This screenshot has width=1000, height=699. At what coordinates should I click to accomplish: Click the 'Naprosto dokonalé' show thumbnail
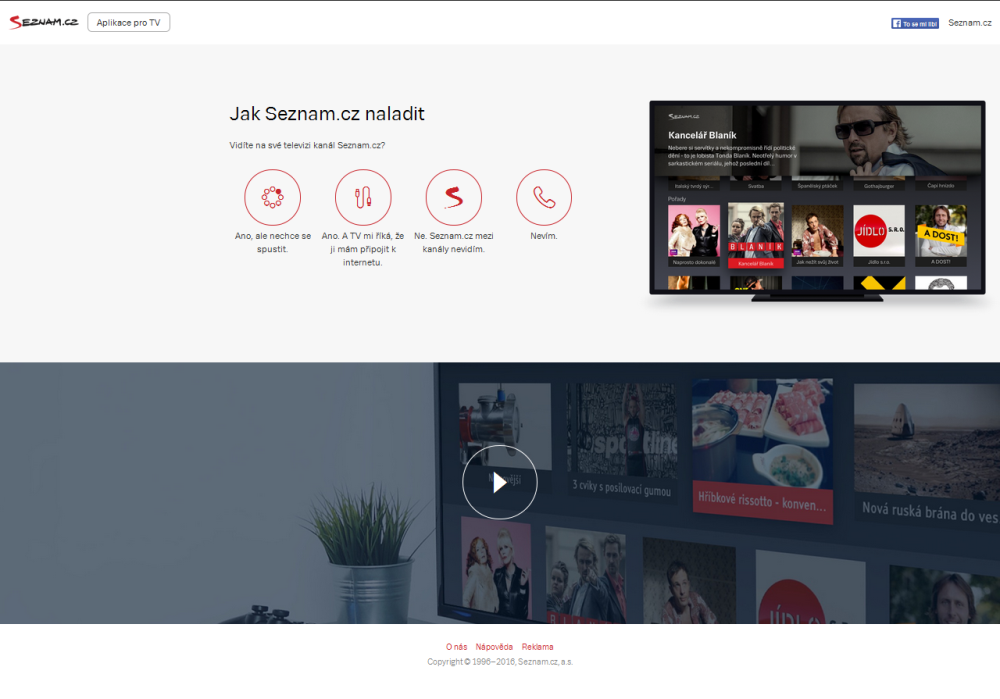[x=694, y=230]
